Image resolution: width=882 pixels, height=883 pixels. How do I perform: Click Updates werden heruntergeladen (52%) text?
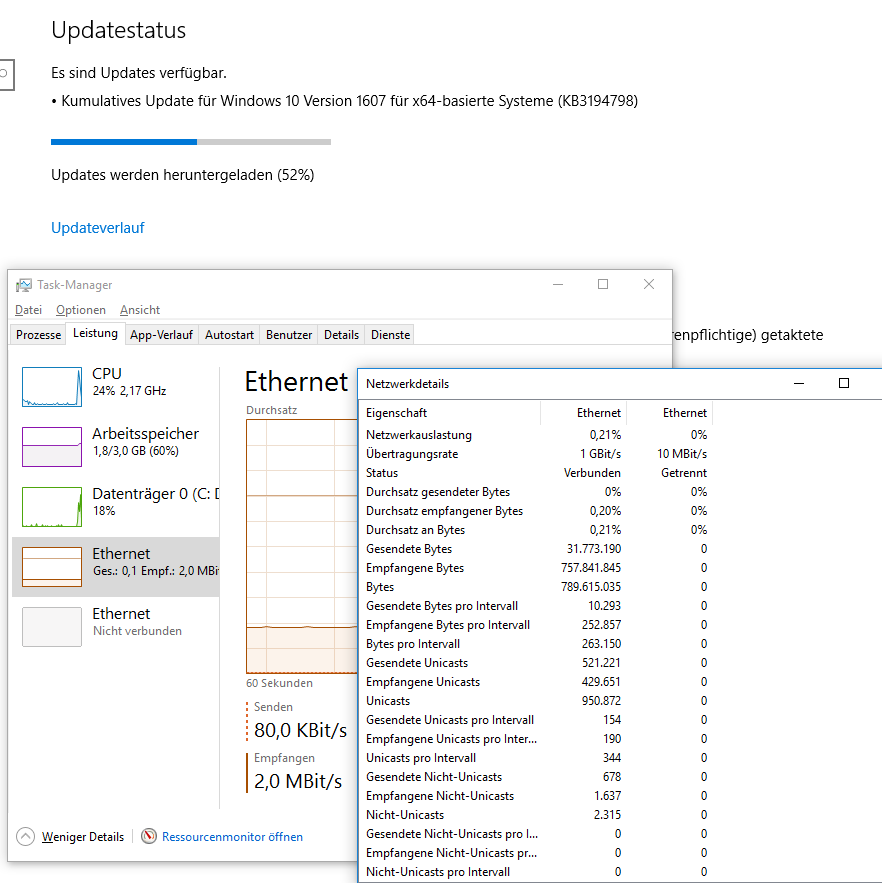click(182, 175)
